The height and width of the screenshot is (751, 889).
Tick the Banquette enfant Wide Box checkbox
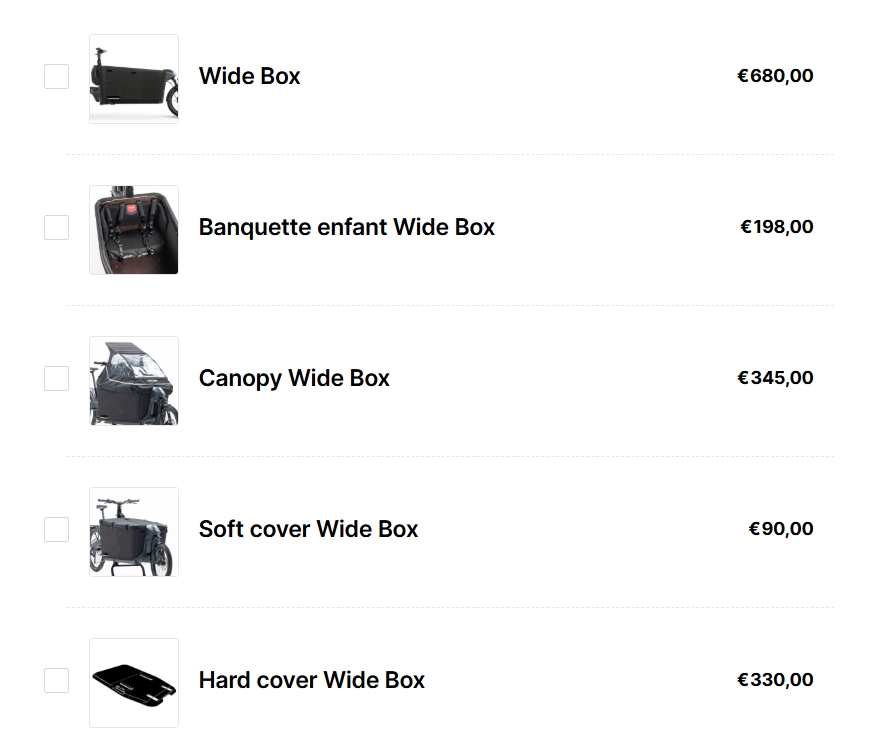click(56, 227)
